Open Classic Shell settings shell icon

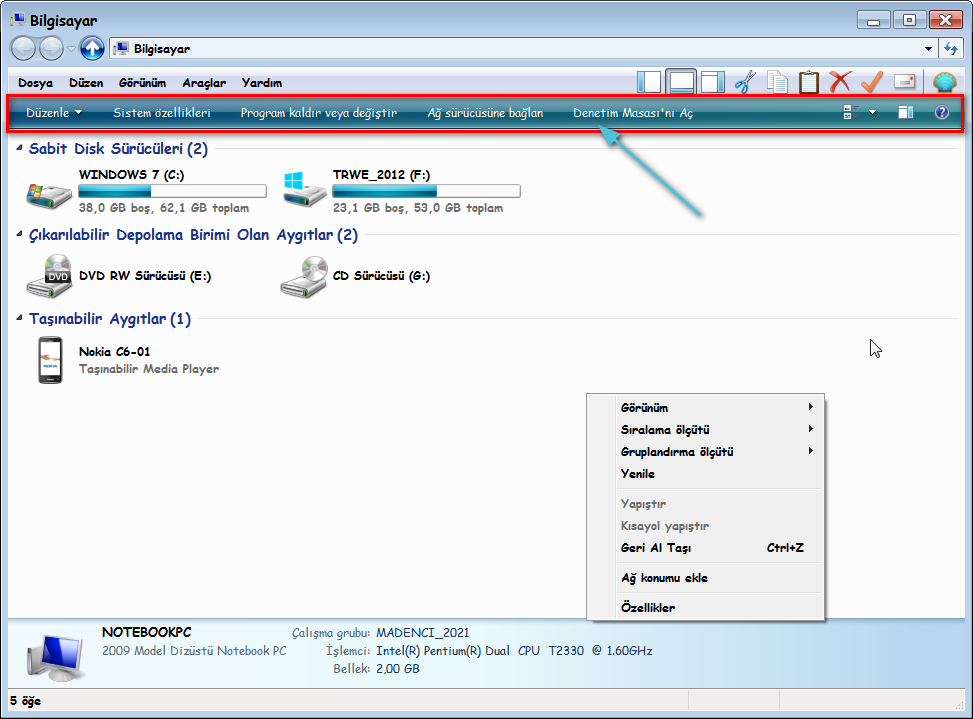[x=944, y=82]
